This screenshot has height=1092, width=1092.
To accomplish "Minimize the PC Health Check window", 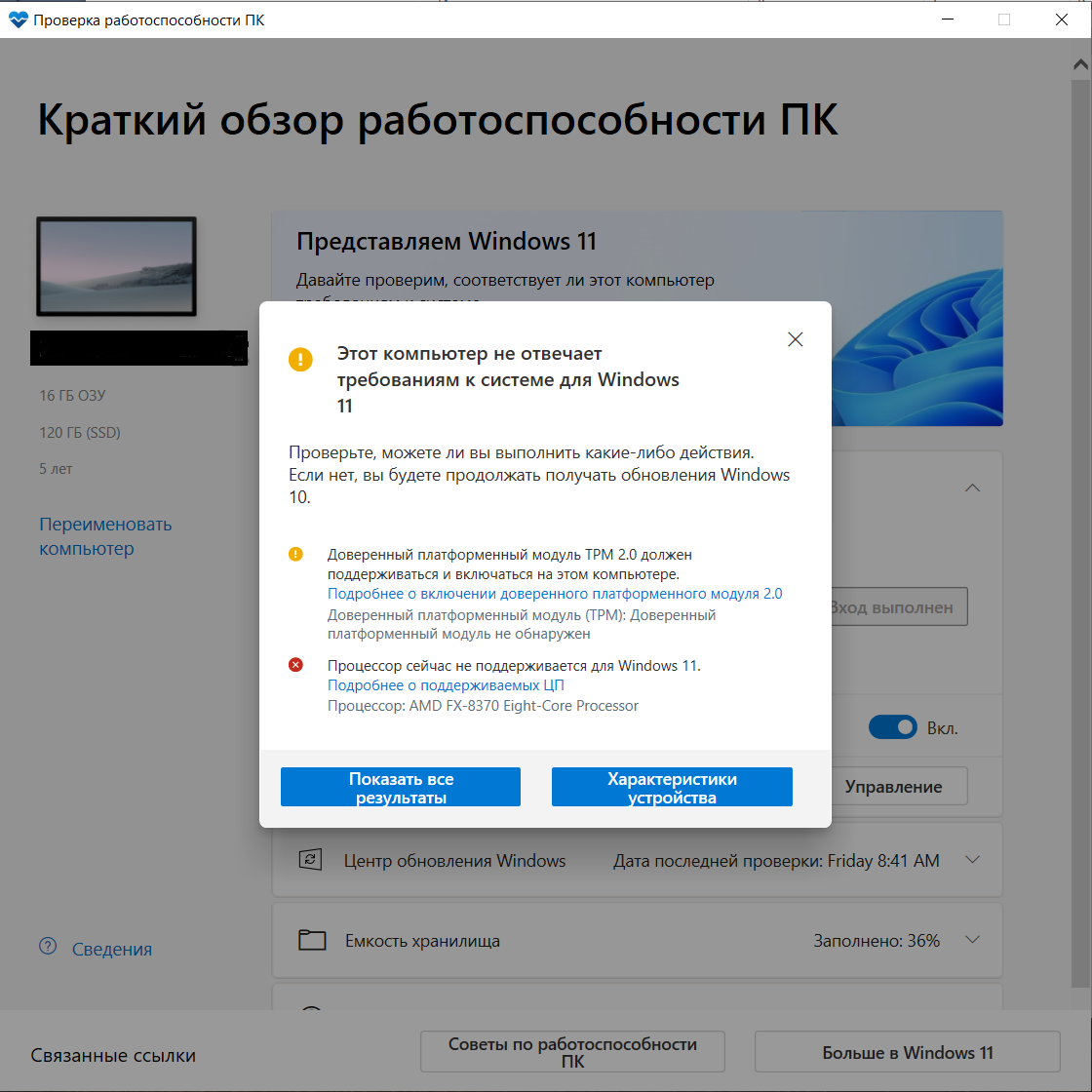I will (x=947, y=19).
